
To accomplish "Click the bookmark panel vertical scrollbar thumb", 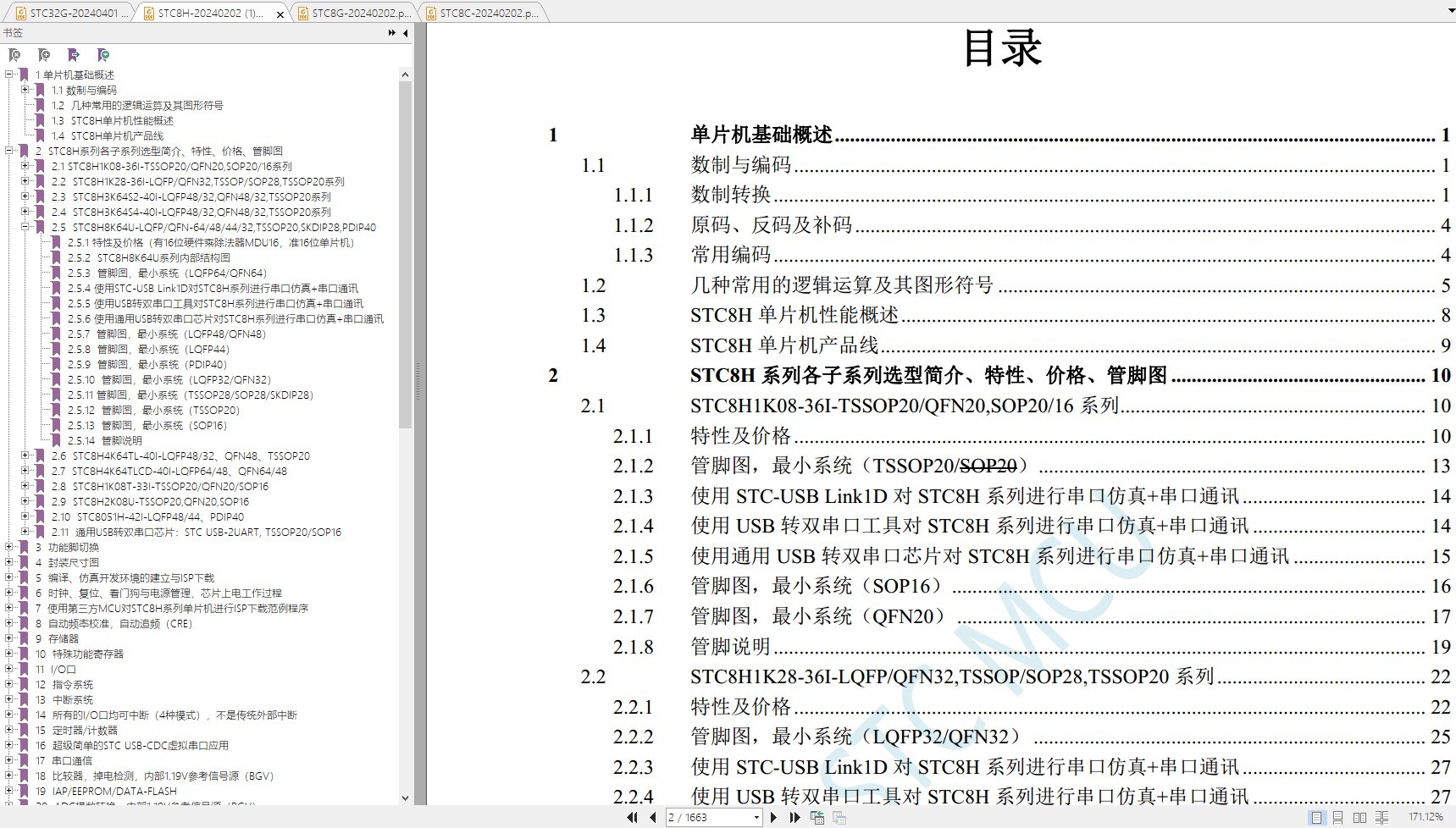I will (x=405, y=254).
